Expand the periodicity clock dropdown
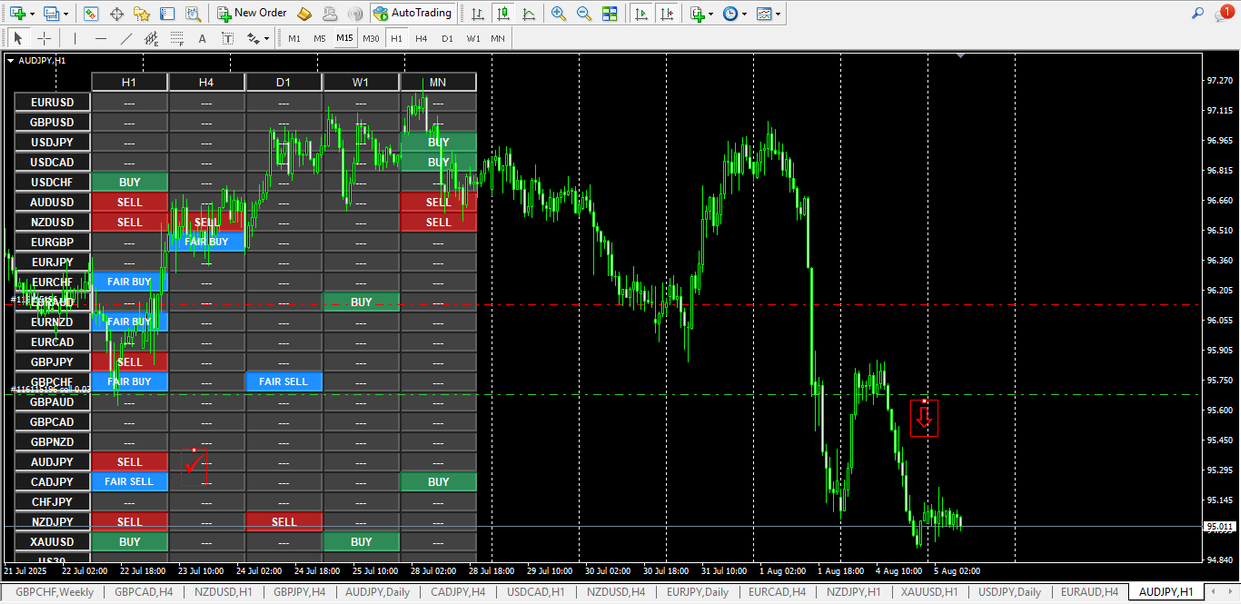 pos(744,14)
